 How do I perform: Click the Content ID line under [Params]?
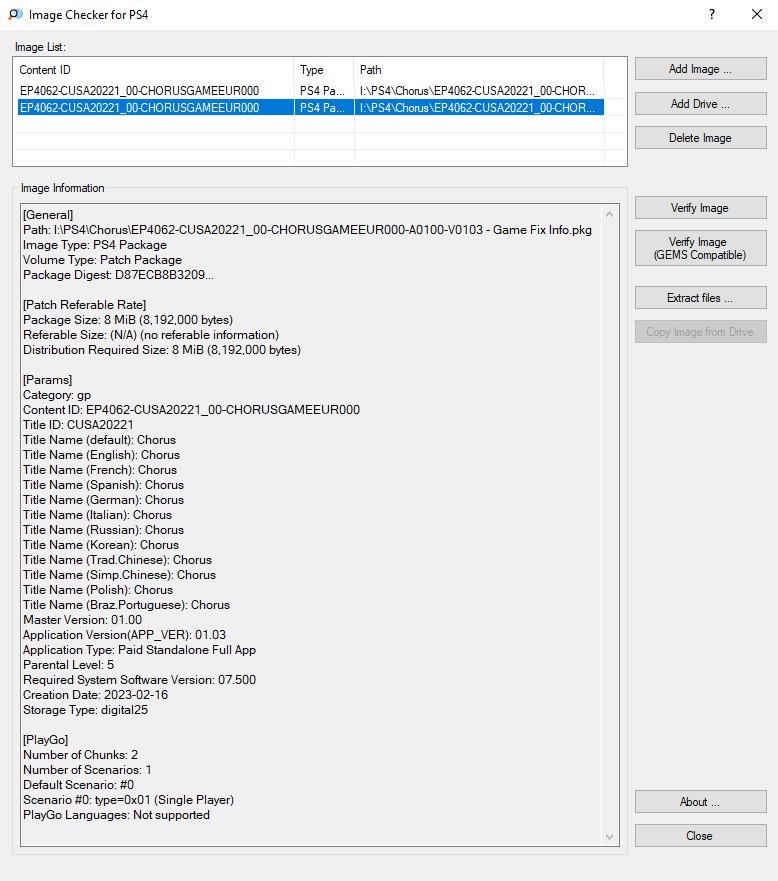pos(192,410)
